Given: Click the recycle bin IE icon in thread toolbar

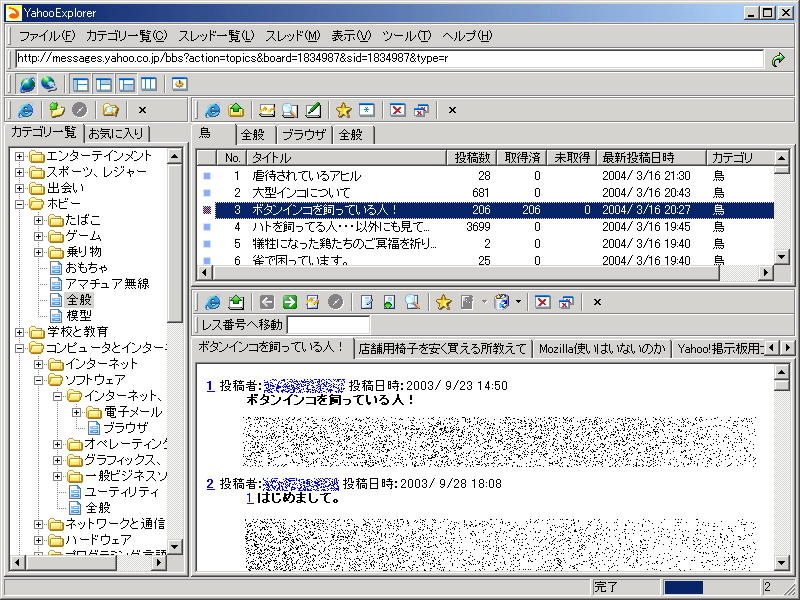Looking at the screenshot, I should pos(502,302).
